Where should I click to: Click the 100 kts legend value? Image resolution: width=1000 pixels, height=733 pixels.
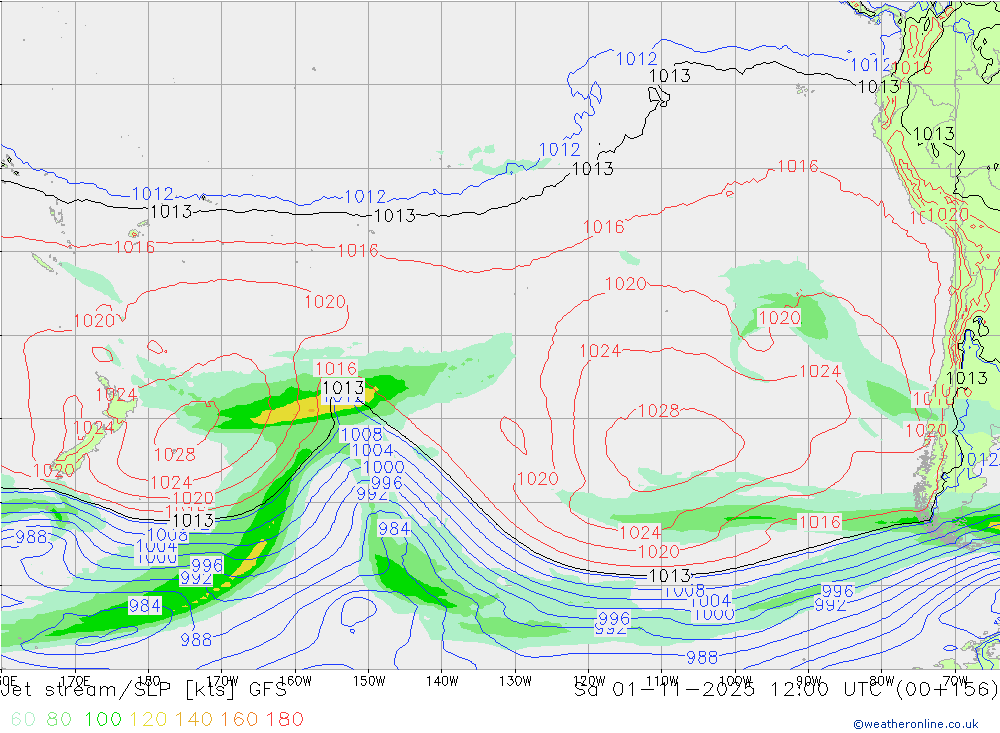click(102, 719)
